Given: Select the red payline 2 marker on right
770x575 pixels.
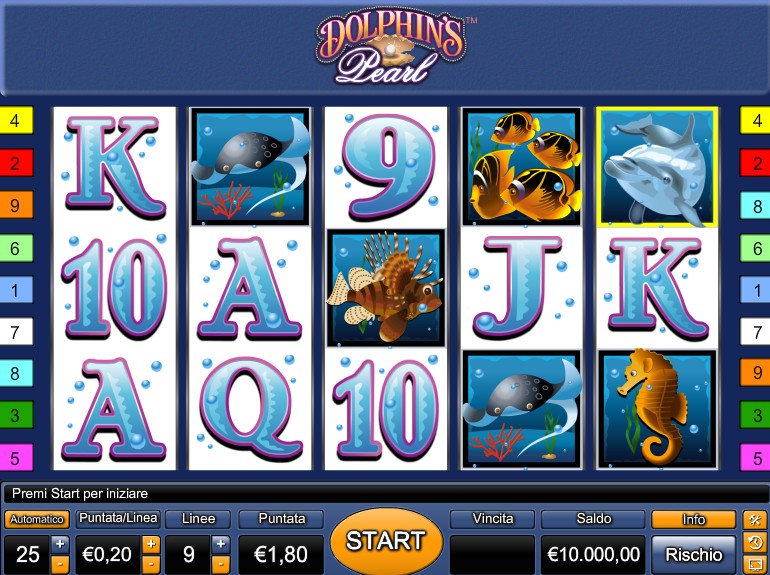Looking at the screenshot, I should coord(756,163).
